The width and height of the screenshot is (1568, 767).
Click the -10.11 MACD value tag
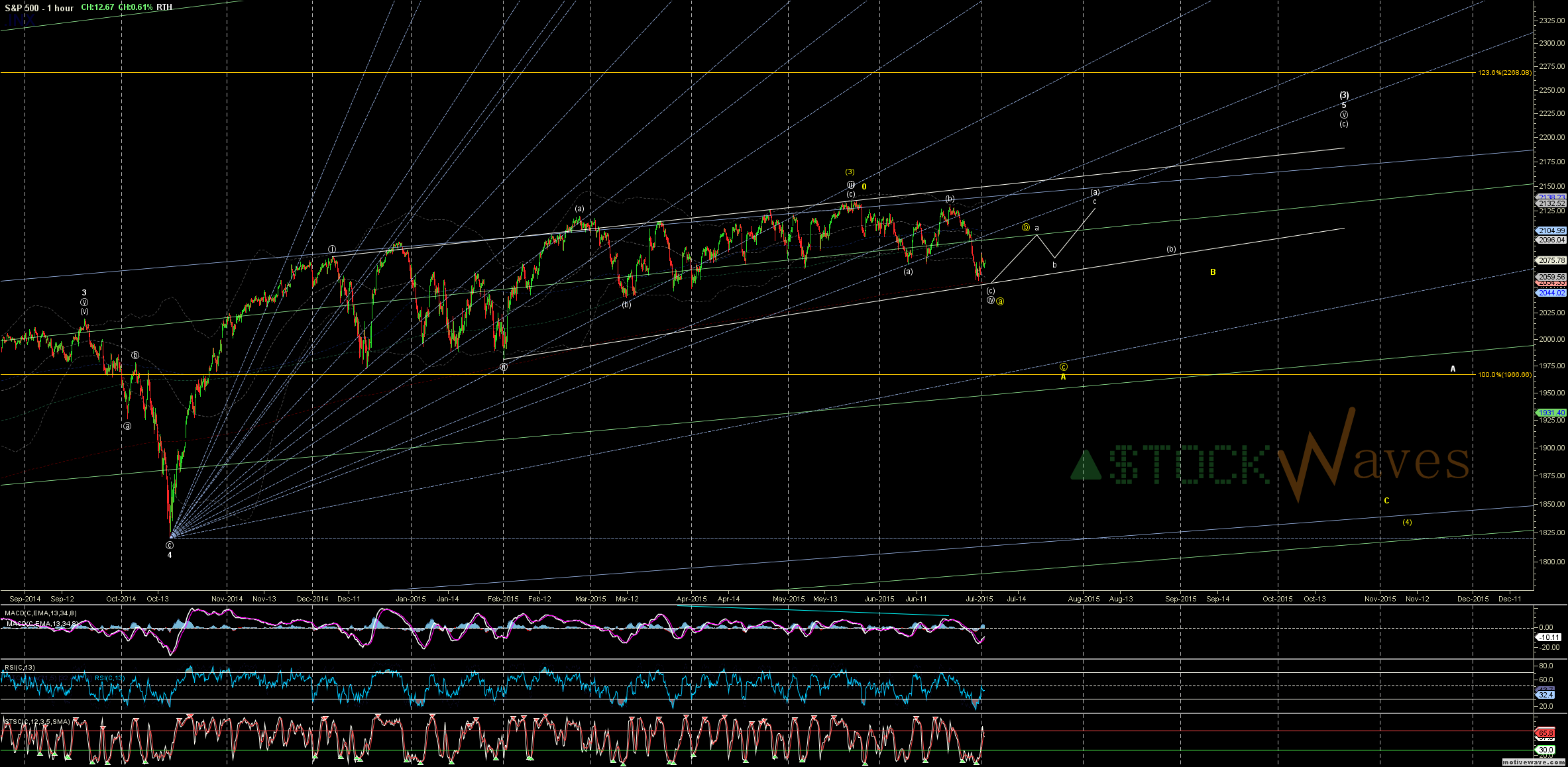pos(1549,637)
